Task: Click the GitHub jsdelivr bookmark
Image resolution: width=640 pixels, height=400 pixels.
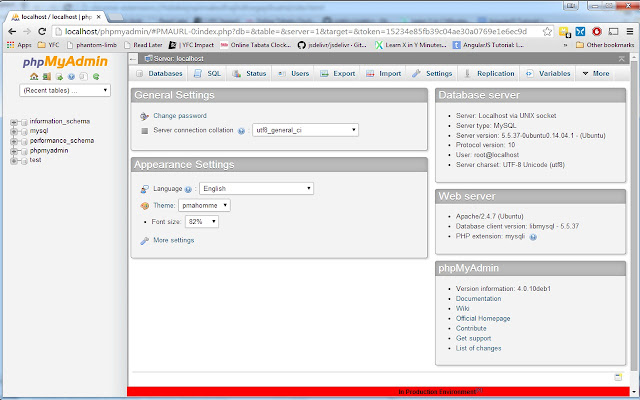Action: click(x=332, y=45)
